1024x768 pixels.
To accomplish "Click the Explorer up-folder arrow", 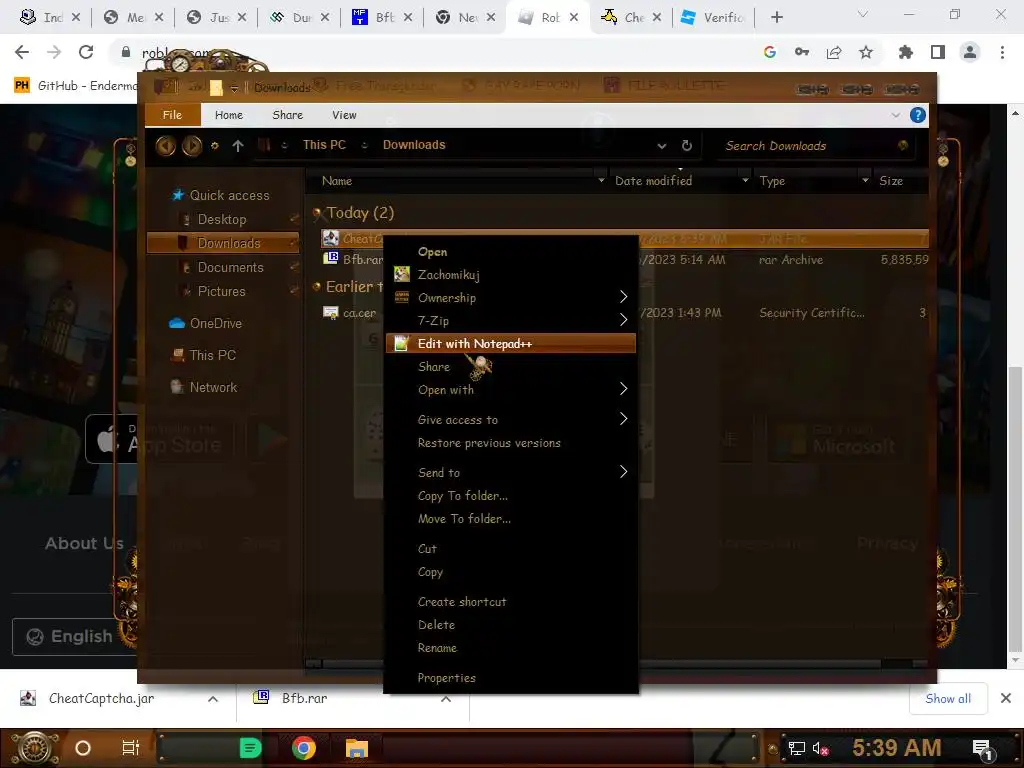I will [238, 146].
